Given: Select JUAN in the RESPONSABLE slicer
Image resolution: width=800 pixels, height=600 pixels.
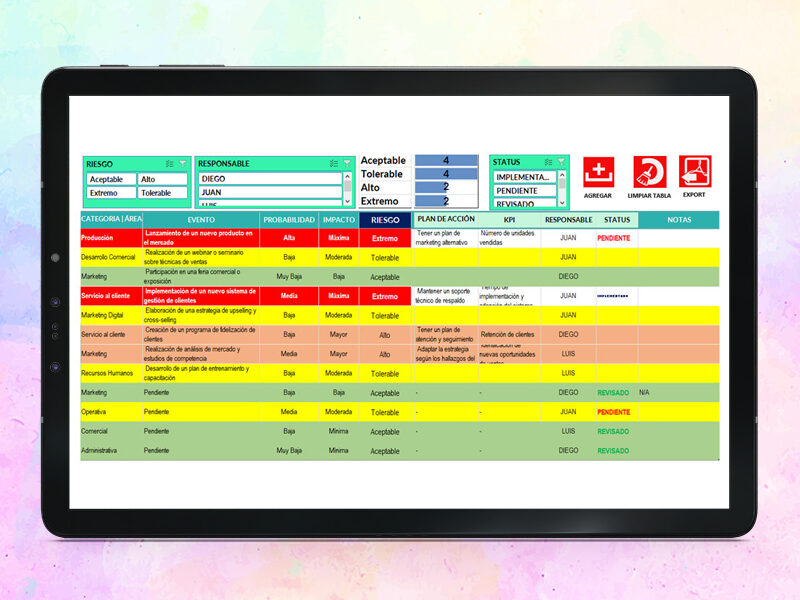Looking at the screenshot, I should coord(270,192).
